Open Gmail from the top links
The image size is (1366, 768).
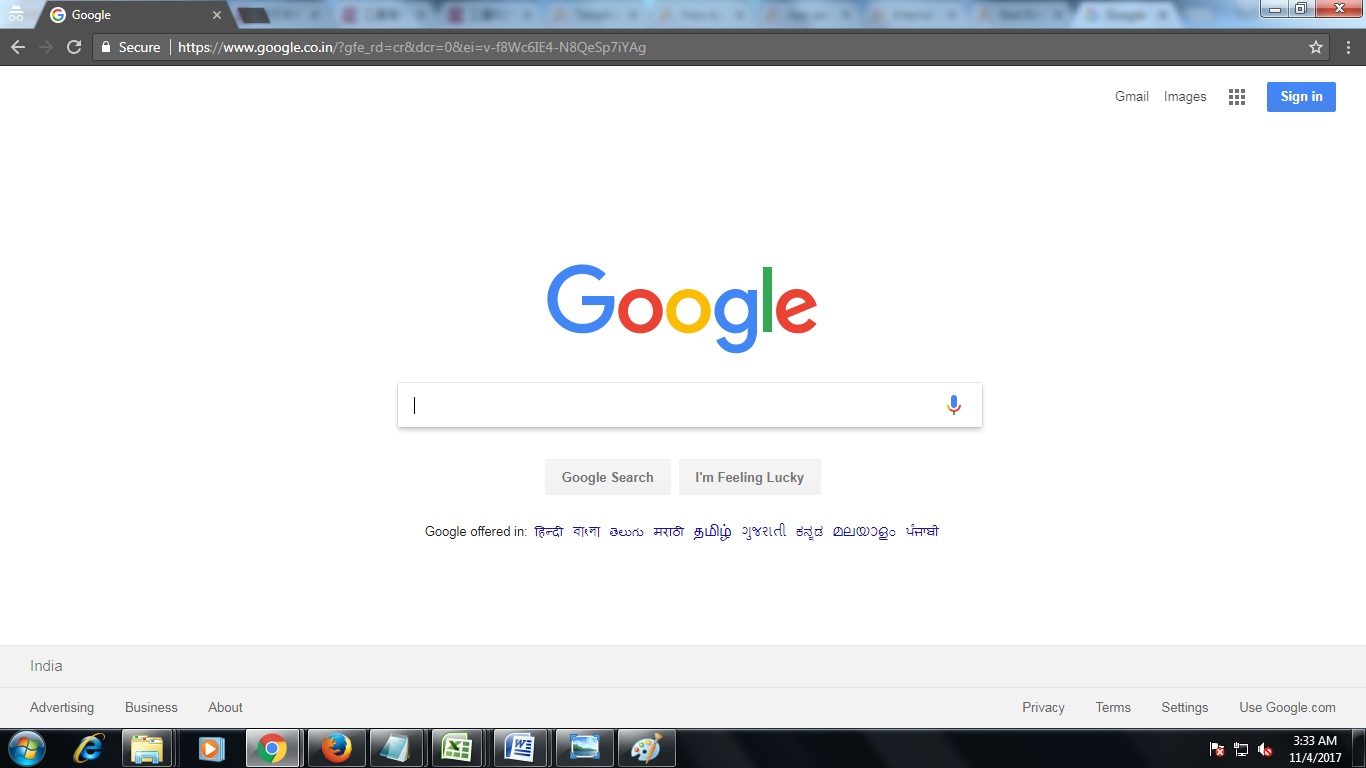tap(1131, 96)
